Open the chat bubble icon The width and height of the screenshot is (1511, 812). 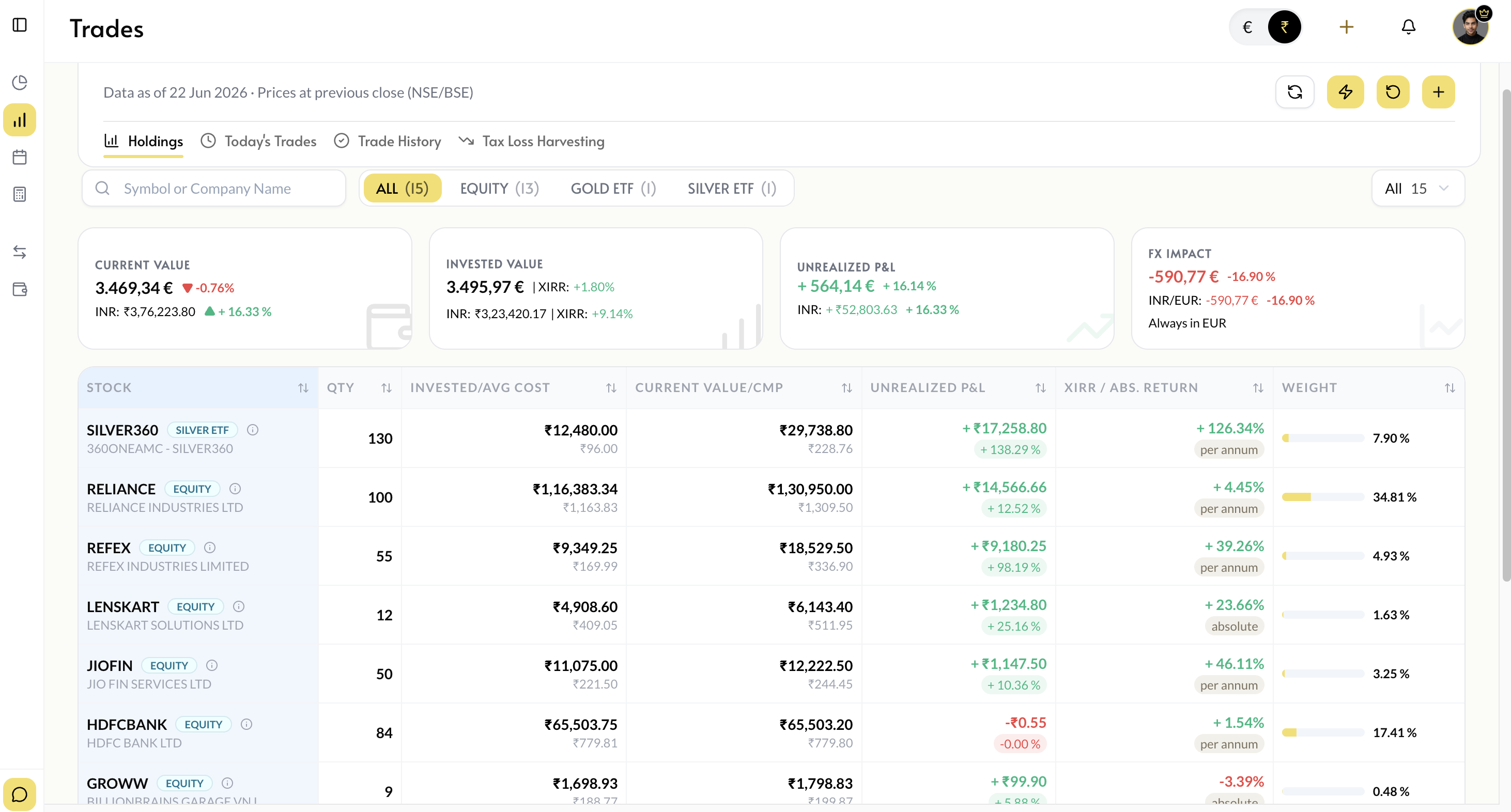pos(20,794)
